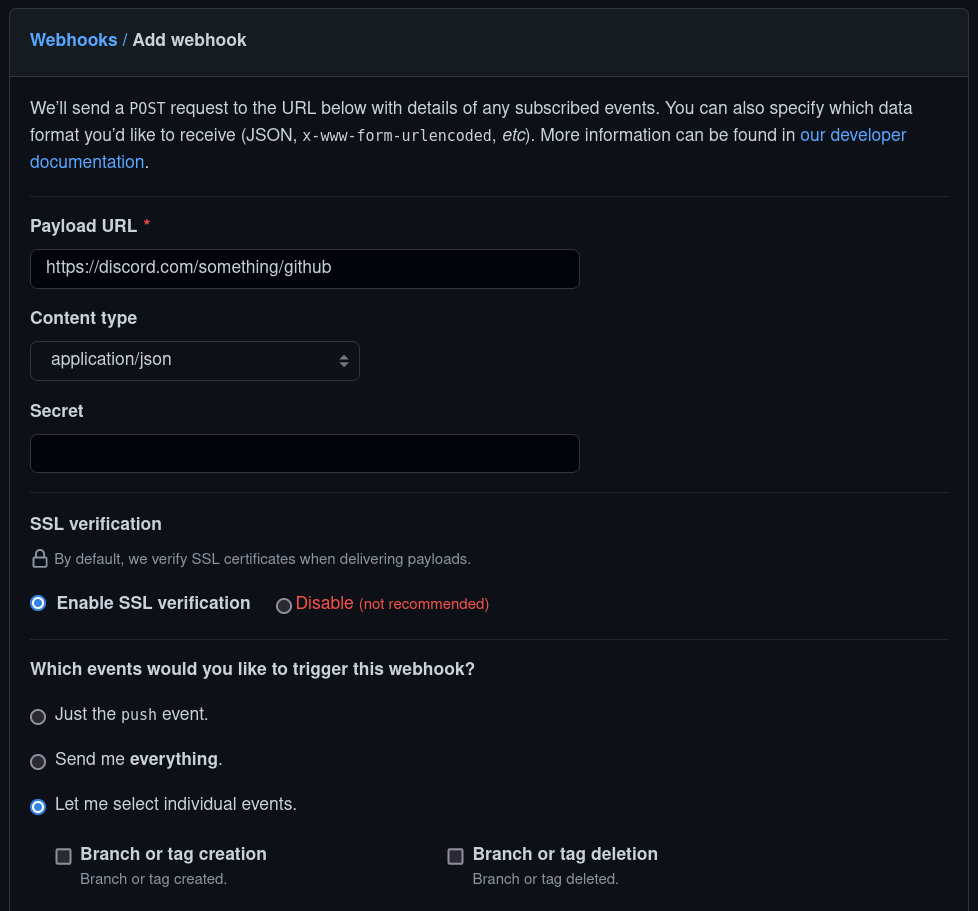Check the "Branch or tag deletion" checkbox

pyautogui.click(x=455, y=856)
